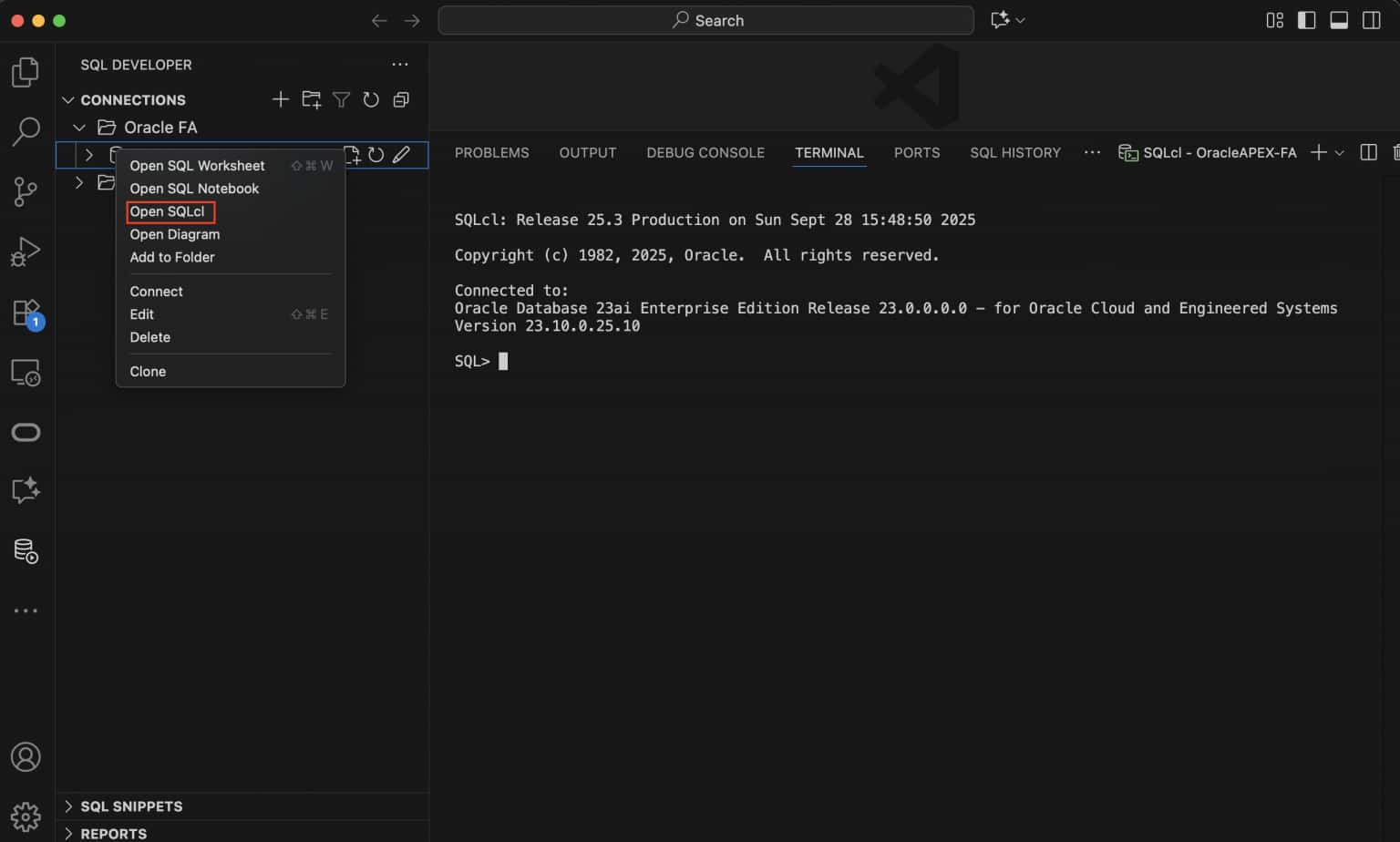Choose Open SQL Notebook from context menu

coord(194,189)
